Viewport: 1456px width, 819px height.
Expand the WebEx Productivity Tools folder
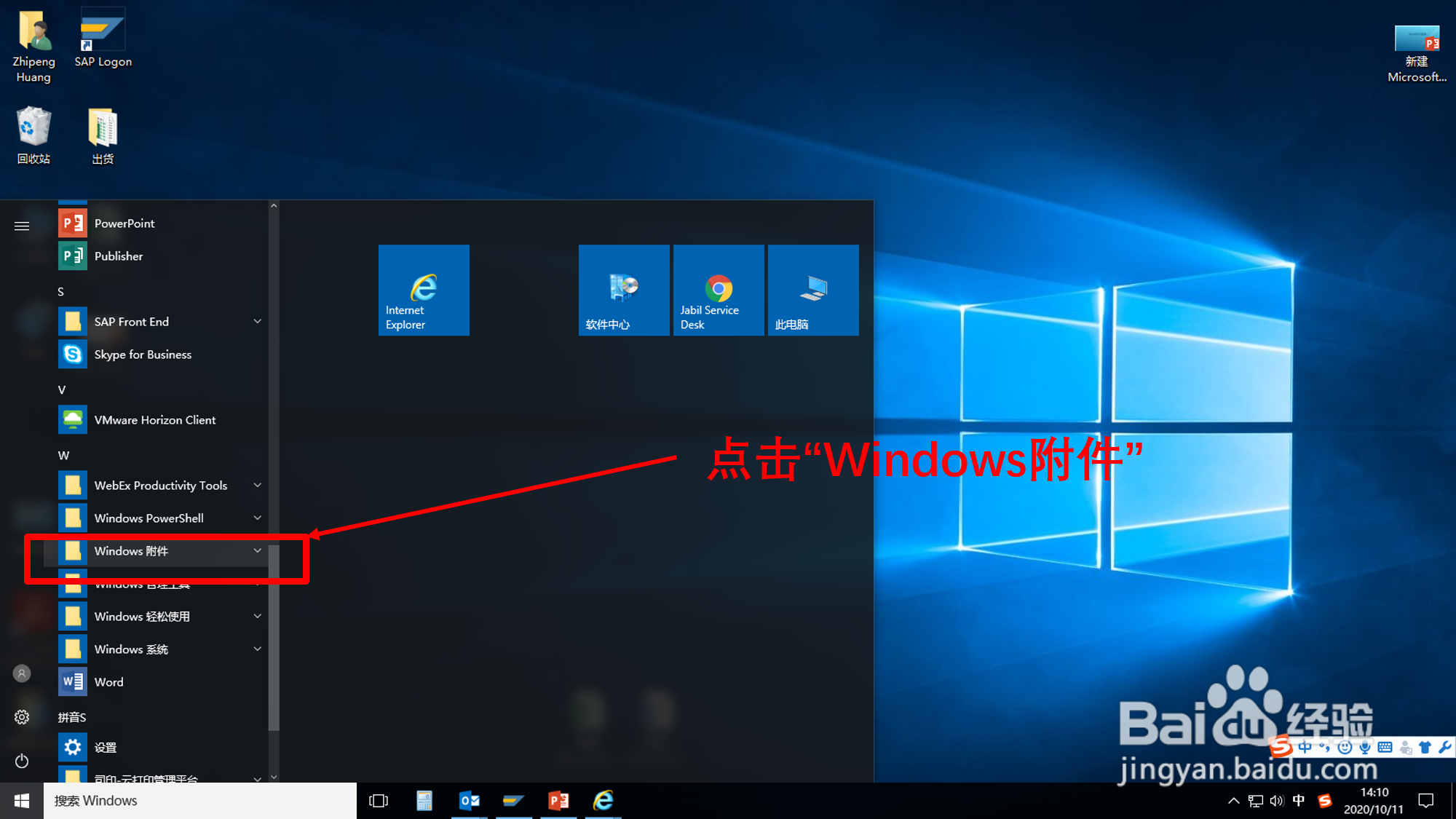pyautogui.click(x=160, y=486)
